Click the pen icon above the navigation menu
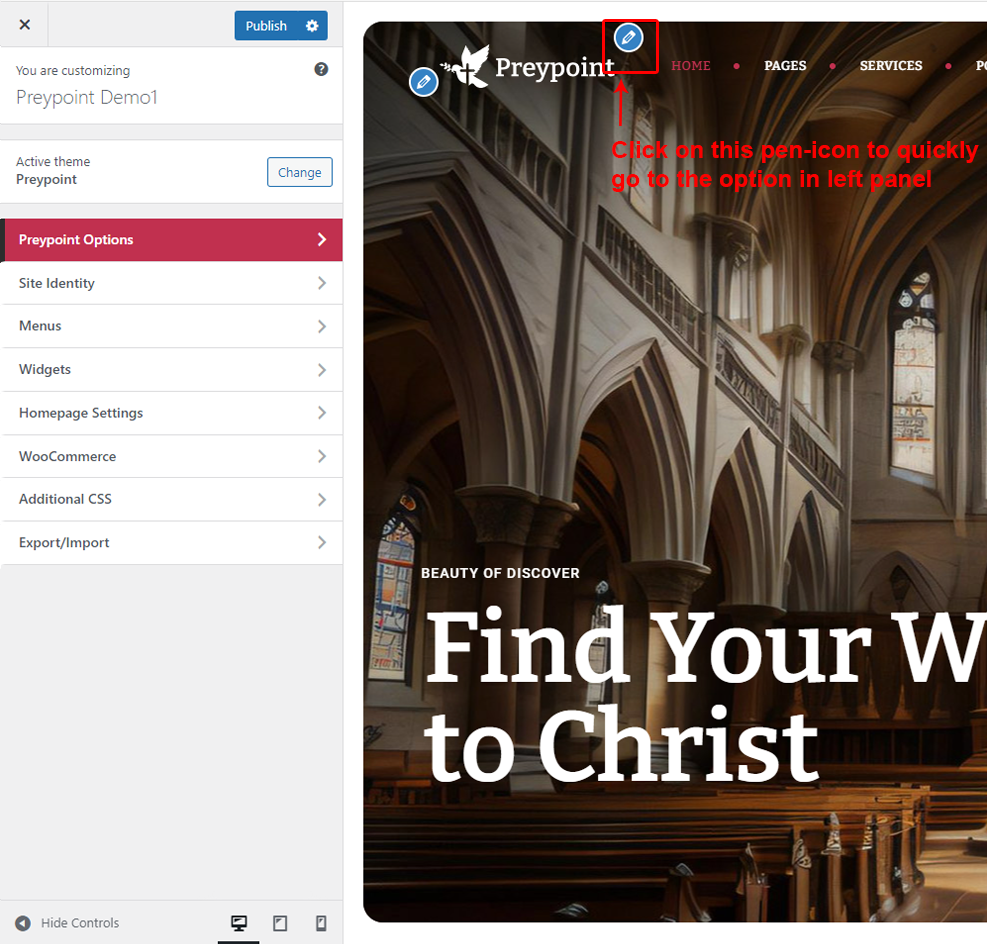Screen dimensions: 987x944 click(628, 38)
